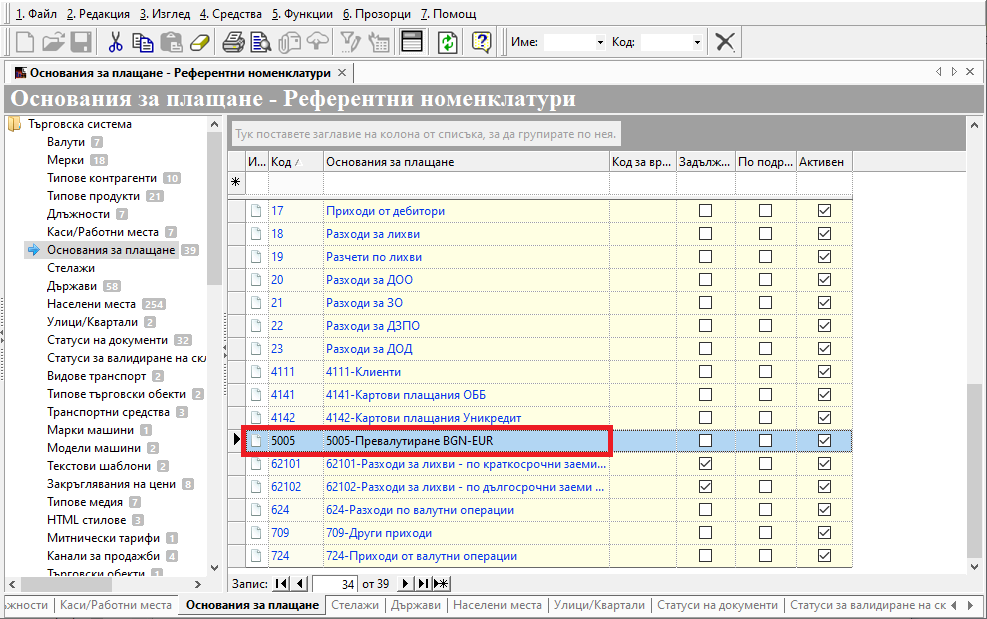Uncheck Задълж. checkbox for row 62101
The image size is (987, 619).
[706, 464]
